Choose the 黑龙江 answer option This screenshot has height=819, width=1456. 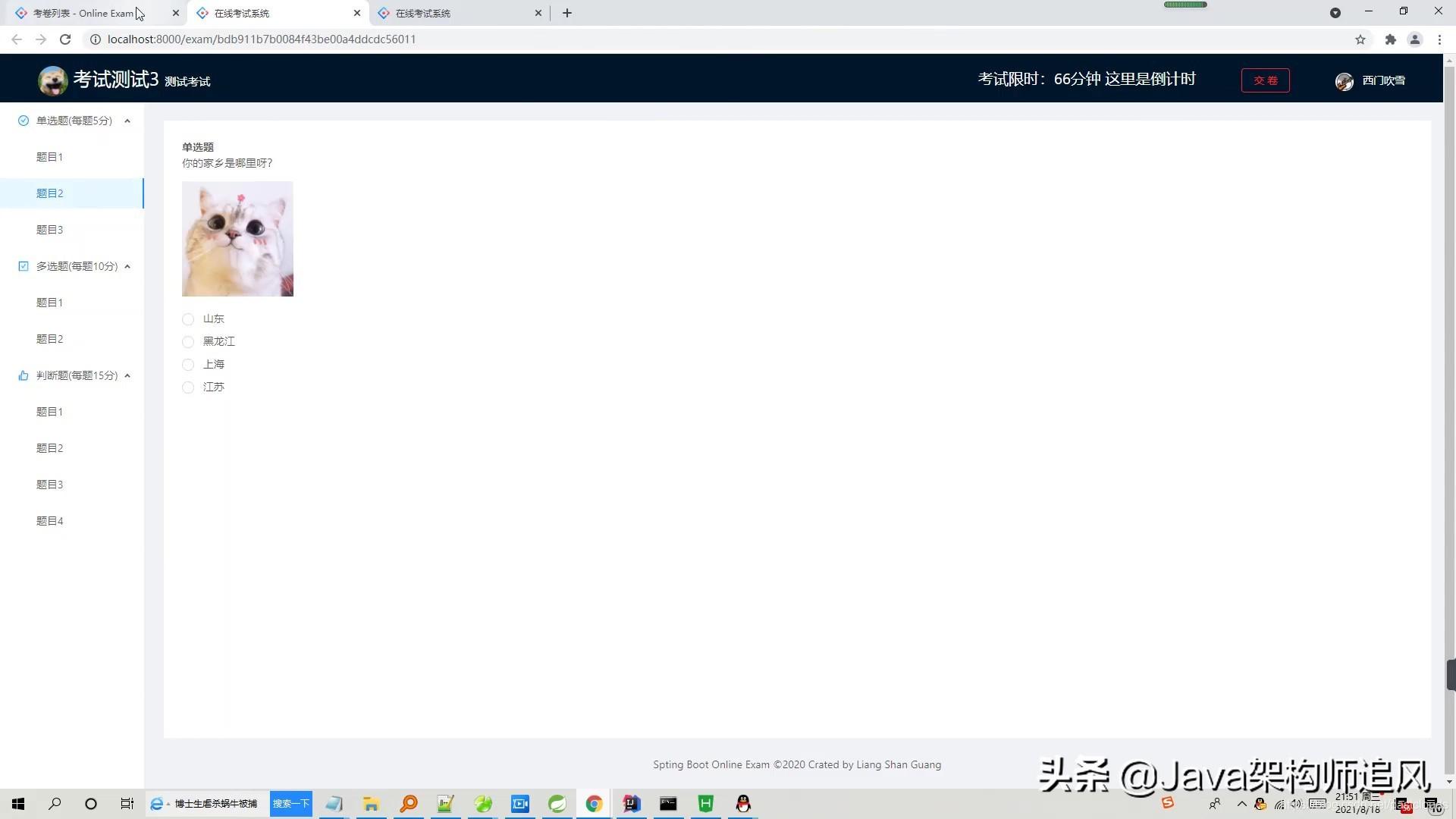[x=188, y=342]
